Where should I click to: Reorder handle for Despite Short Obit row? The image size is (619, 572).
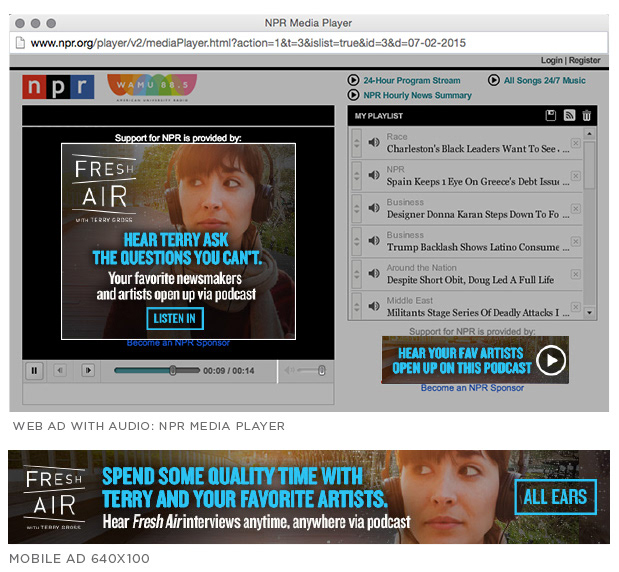356,274
